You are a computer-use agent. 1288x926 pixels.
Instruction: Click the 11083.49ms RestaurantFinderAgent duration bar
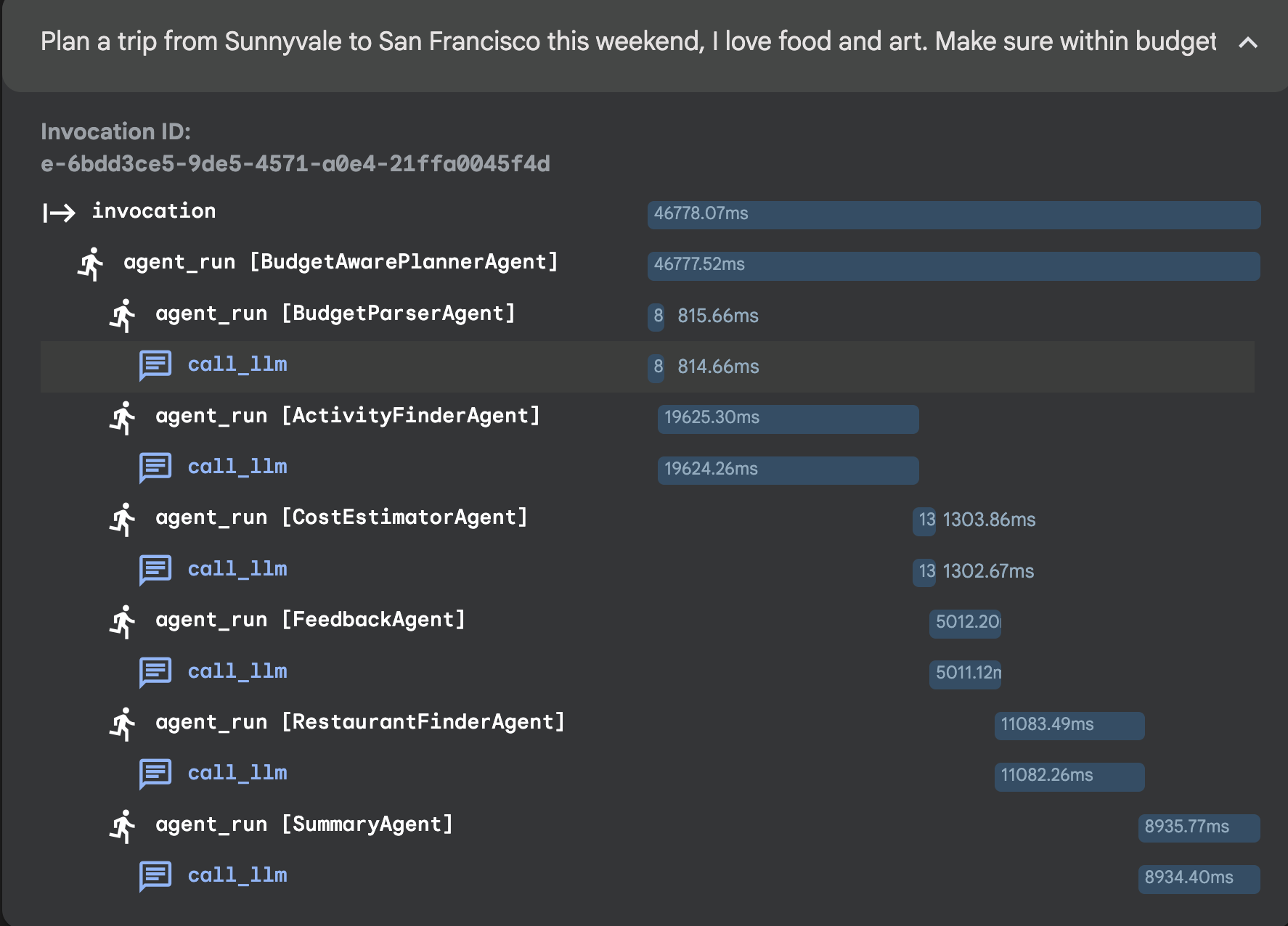(1069, 726)
